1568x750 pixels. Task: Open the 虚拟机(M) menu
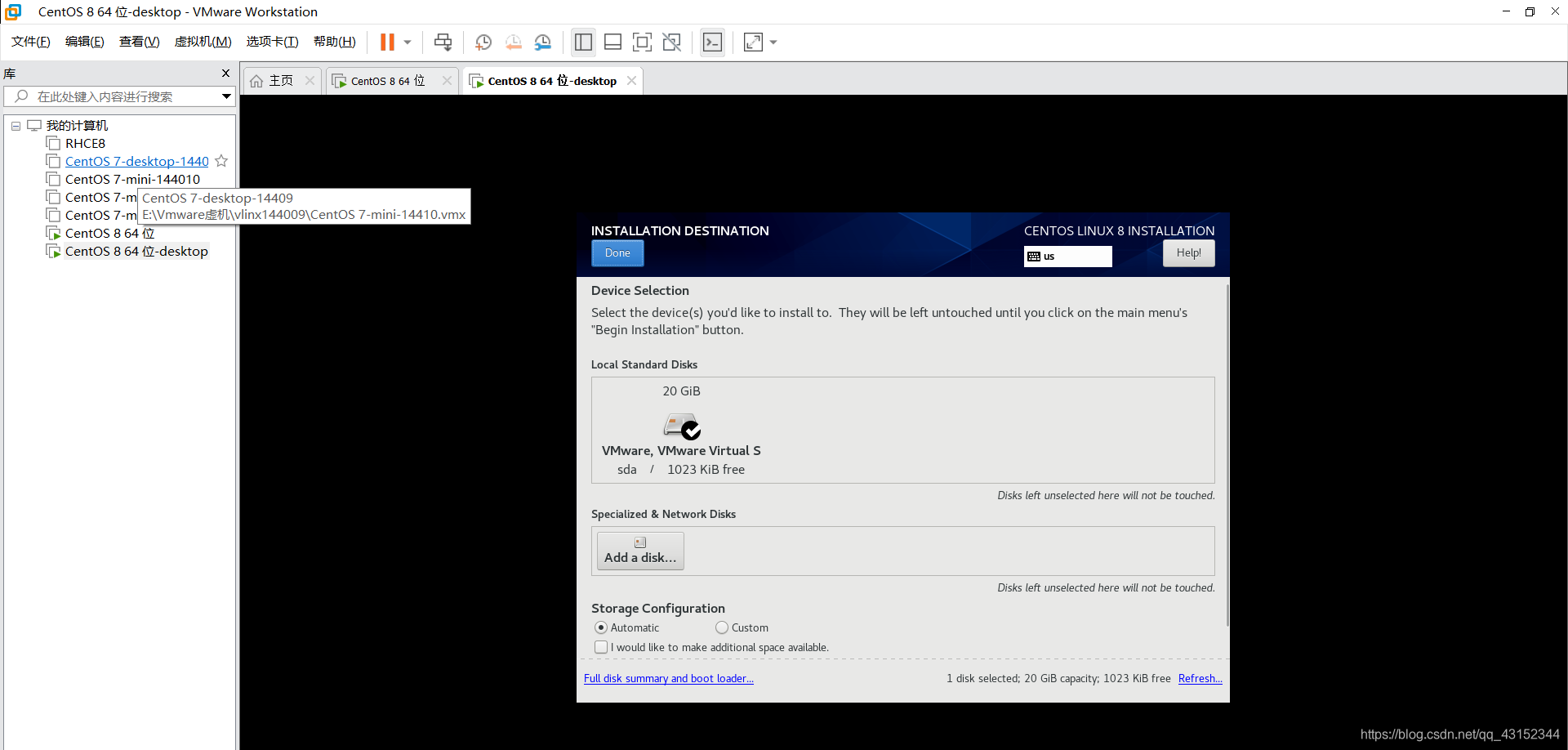(x=203, y=42)
